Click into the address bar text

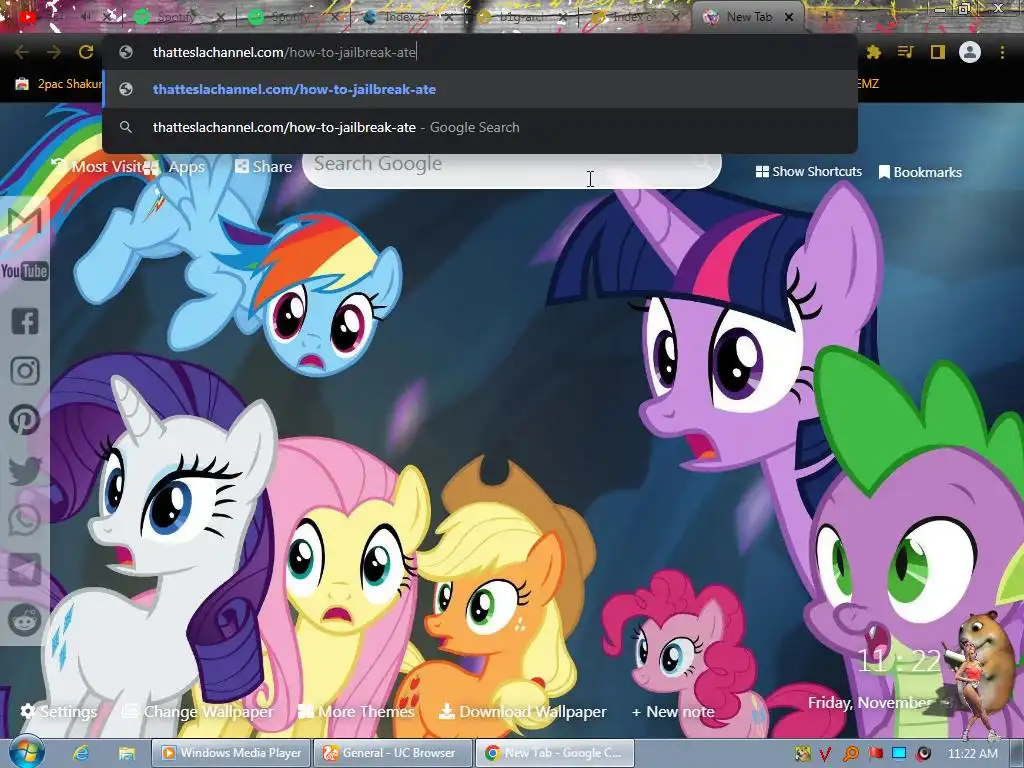pyautogui.click(x=285, y=52)
